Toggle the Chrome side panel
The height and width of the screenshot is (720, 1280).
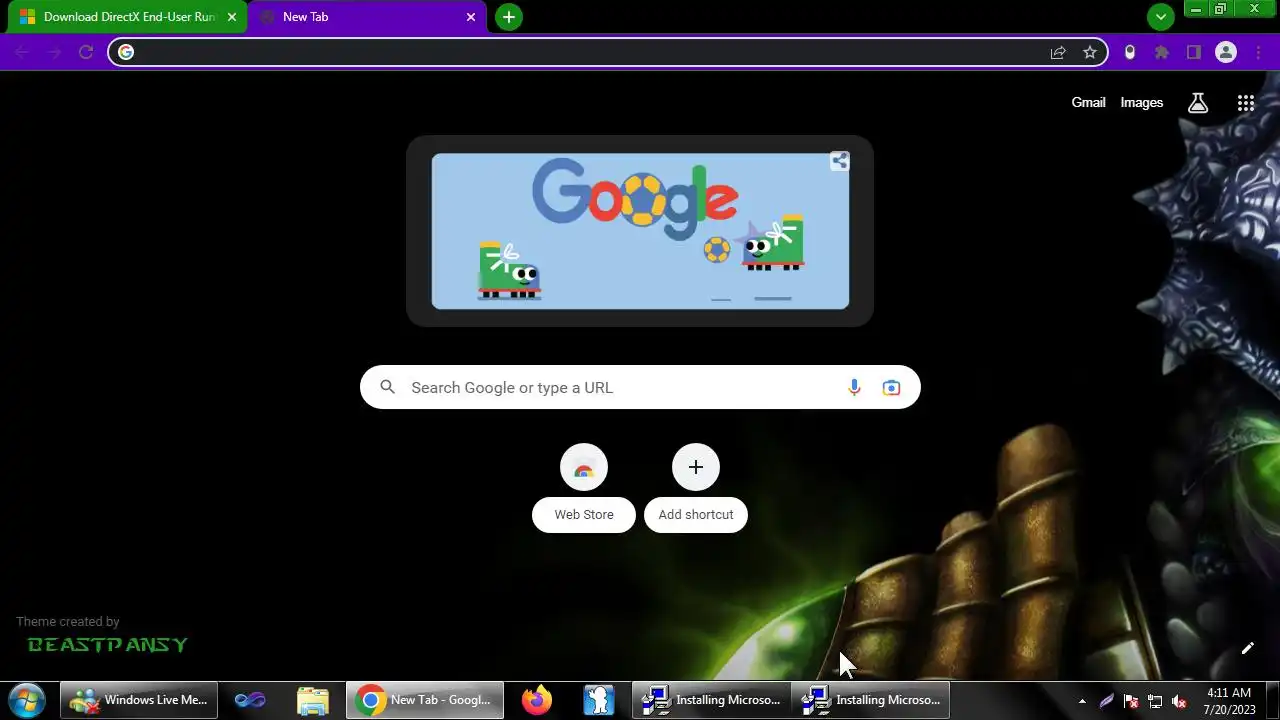coord(1194,52)
